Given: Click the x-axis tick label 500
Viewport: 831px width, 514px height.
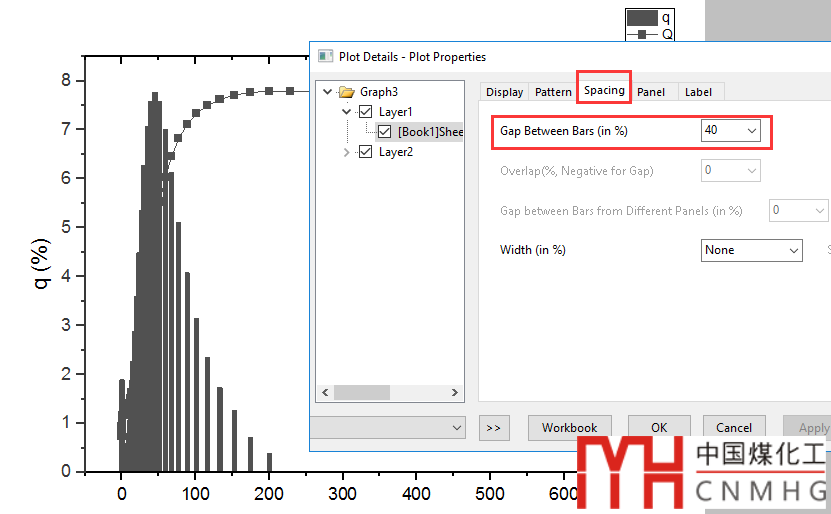Looking at the screenshot, I should pyautogui.click(x=490, y=494).
